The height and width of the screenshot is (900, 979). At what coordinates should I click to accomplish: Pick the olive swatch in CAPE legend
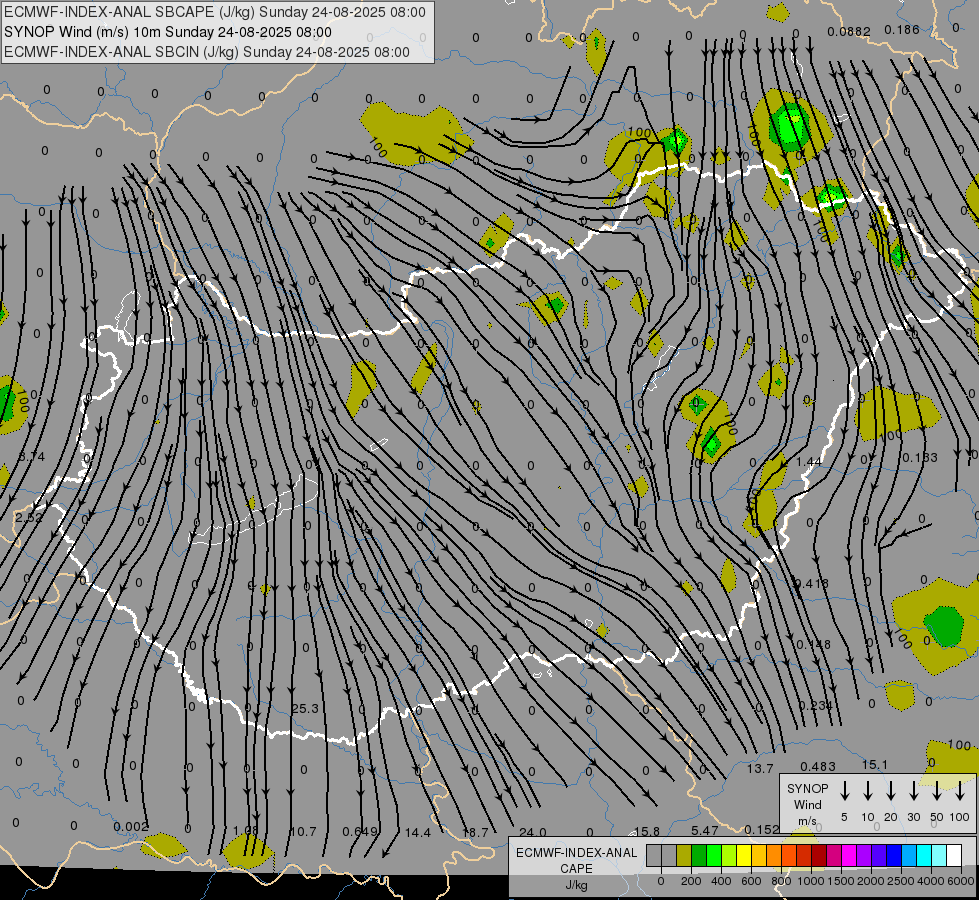(684, 855)
